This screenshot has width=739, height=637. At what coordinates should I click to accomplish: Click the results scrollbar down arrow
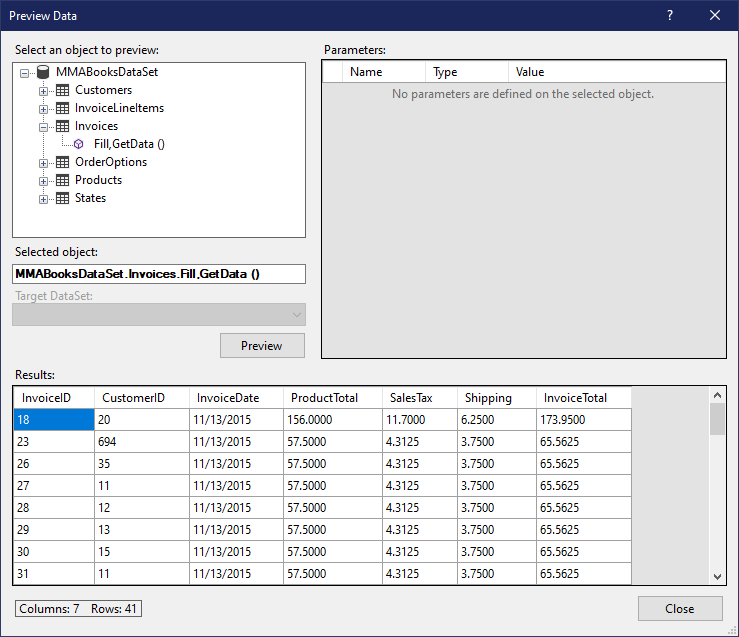(x=717, y=576)
